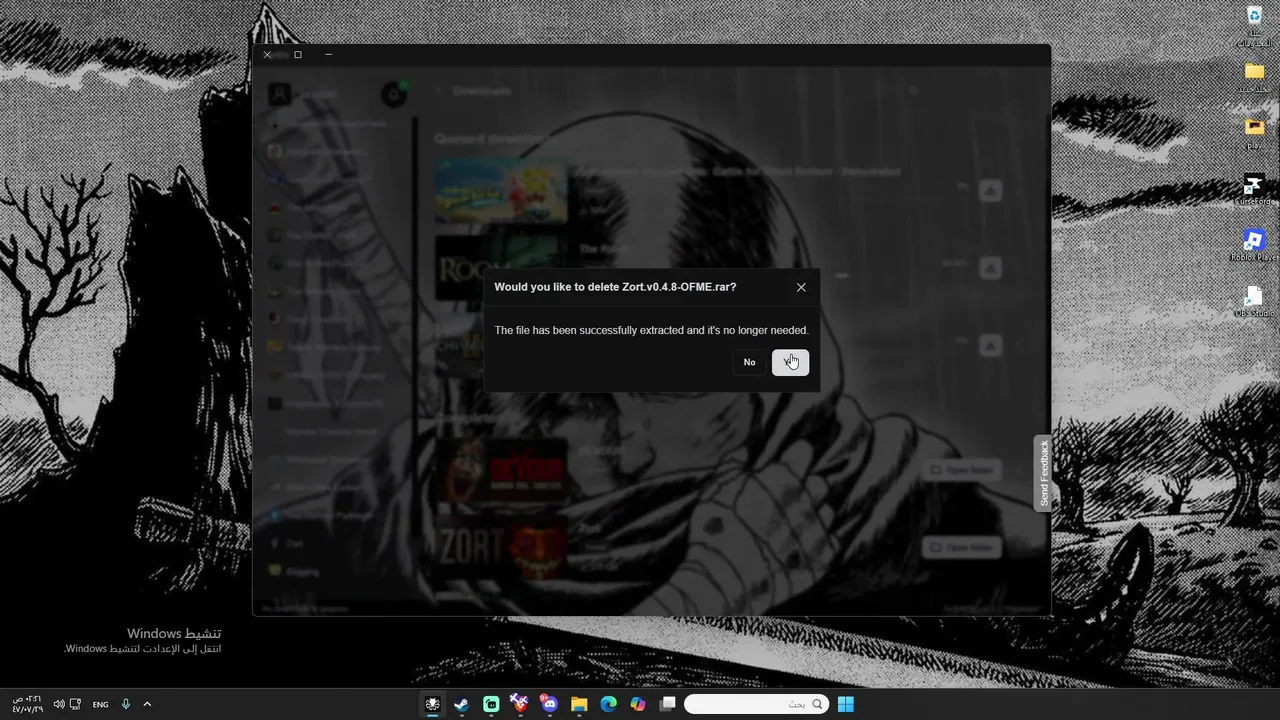Open the Hydra launcher taskbar icon
This screenshot has height=720, width=1280.
432,704
